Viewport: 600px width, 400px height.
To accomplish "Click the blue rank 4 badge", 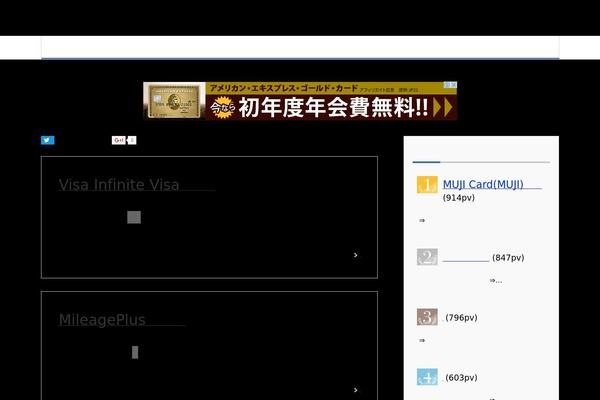I will (x=427, y=377).
